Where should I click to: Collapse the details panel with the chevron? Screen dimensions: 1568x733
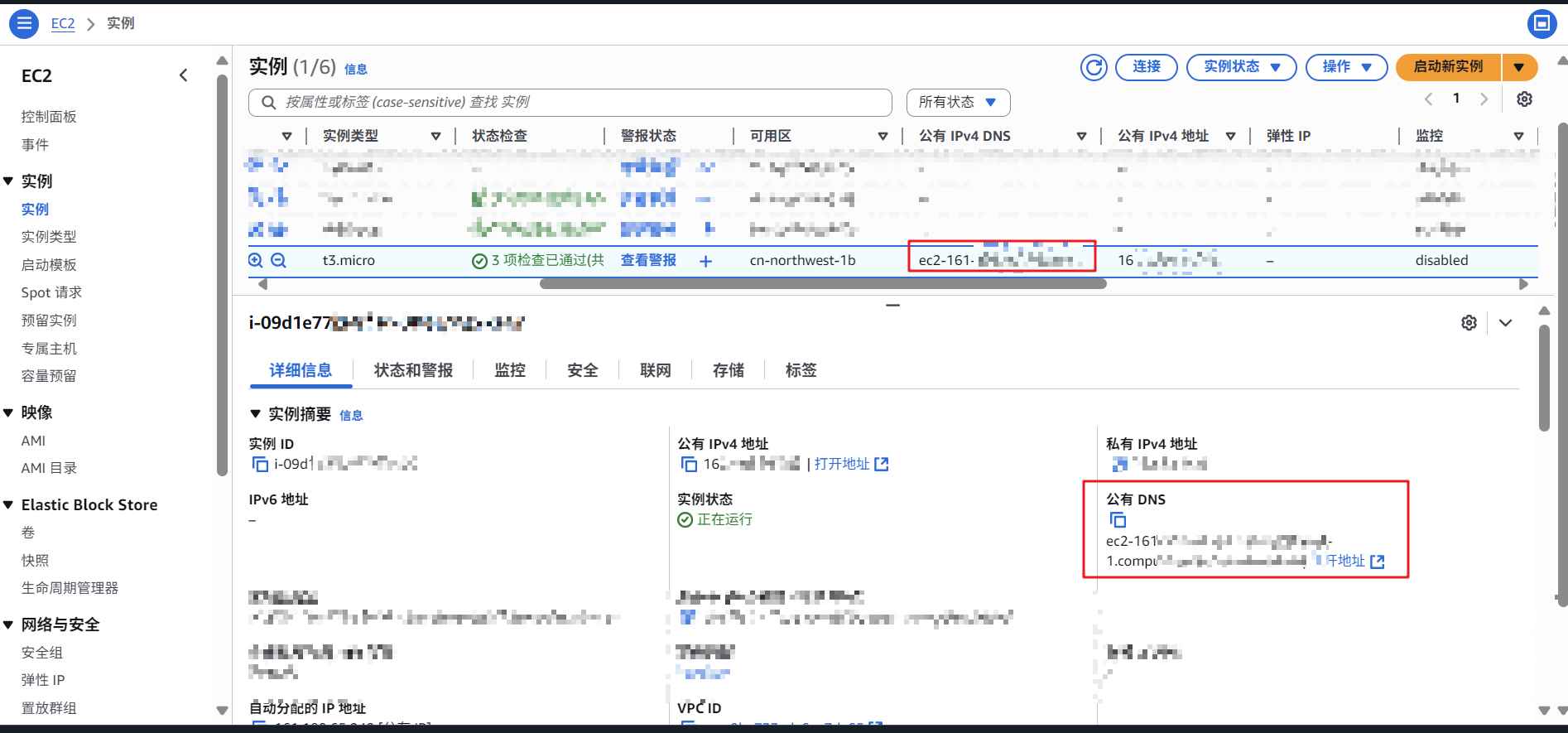tap(1505, 323)
